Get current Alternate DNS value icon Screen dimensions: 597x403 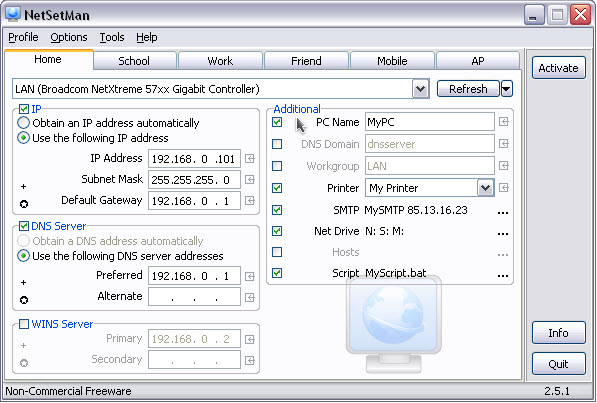pos(250,297)
